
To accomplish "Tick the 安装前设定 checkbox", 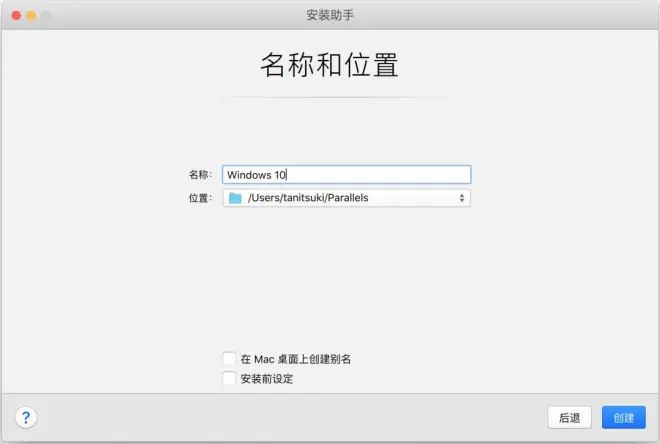I will [229, 378].
